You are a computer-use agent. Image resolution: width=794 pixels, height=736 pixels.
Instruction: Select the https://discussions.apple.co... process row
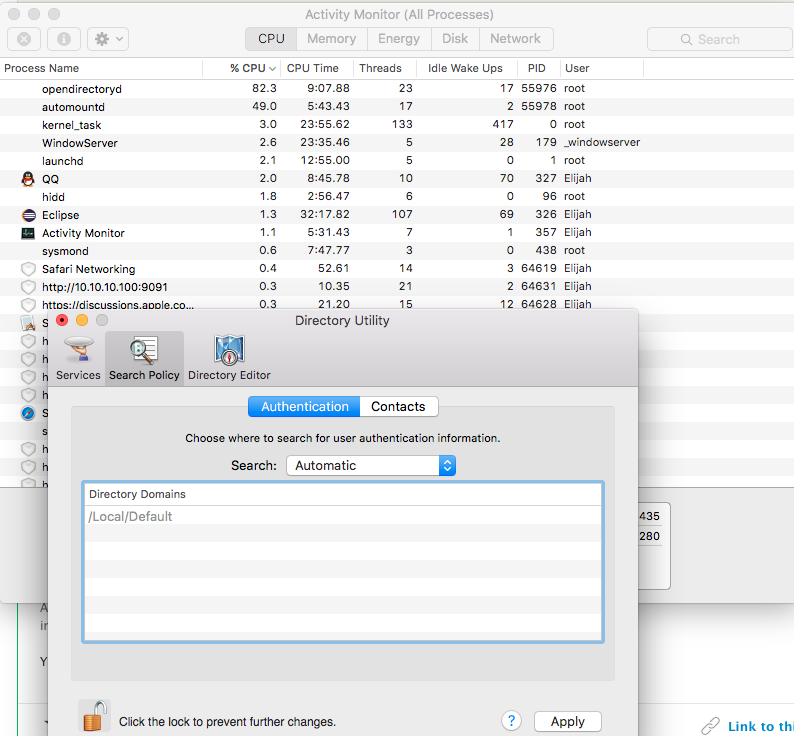397,304
